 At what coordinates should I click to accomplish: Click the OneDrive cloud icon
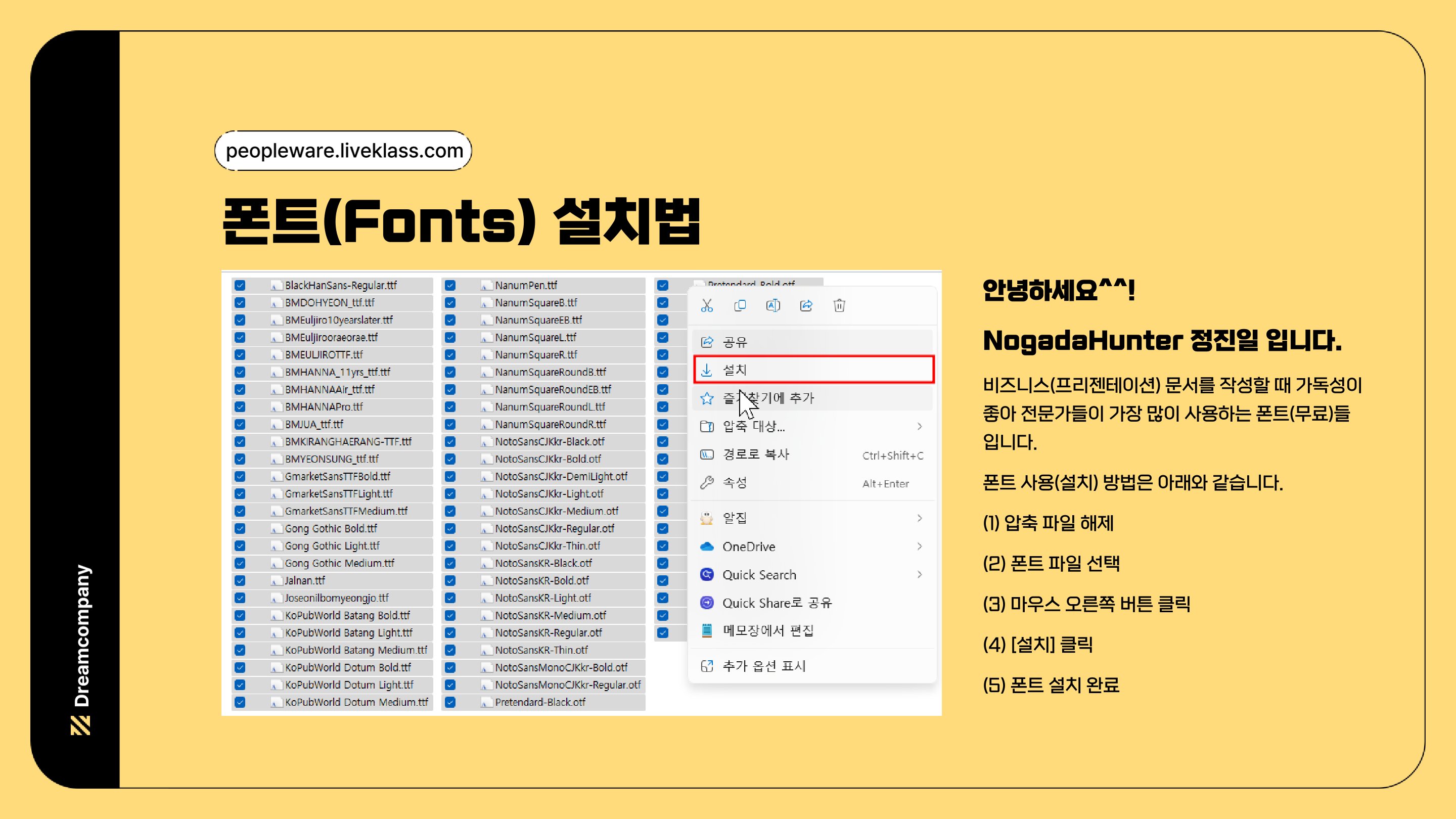[x=707, y=547]
